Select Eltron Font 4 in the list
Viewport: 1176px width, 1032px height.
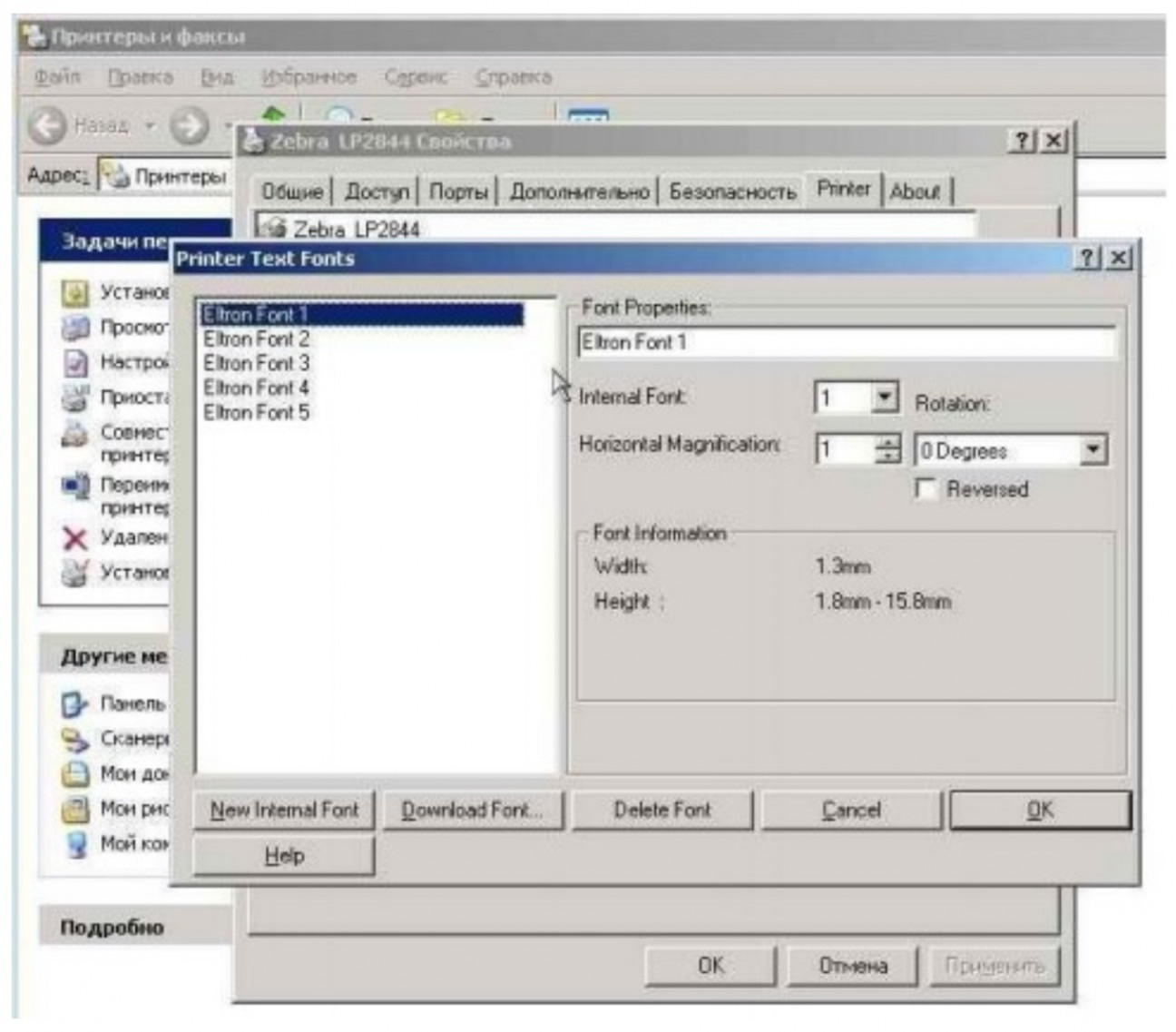[256, 388]
